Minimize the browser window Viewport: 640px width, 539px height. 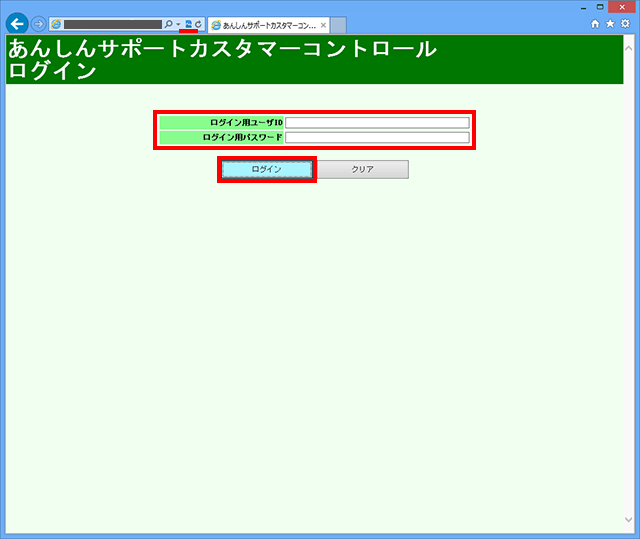coord(584,7)
